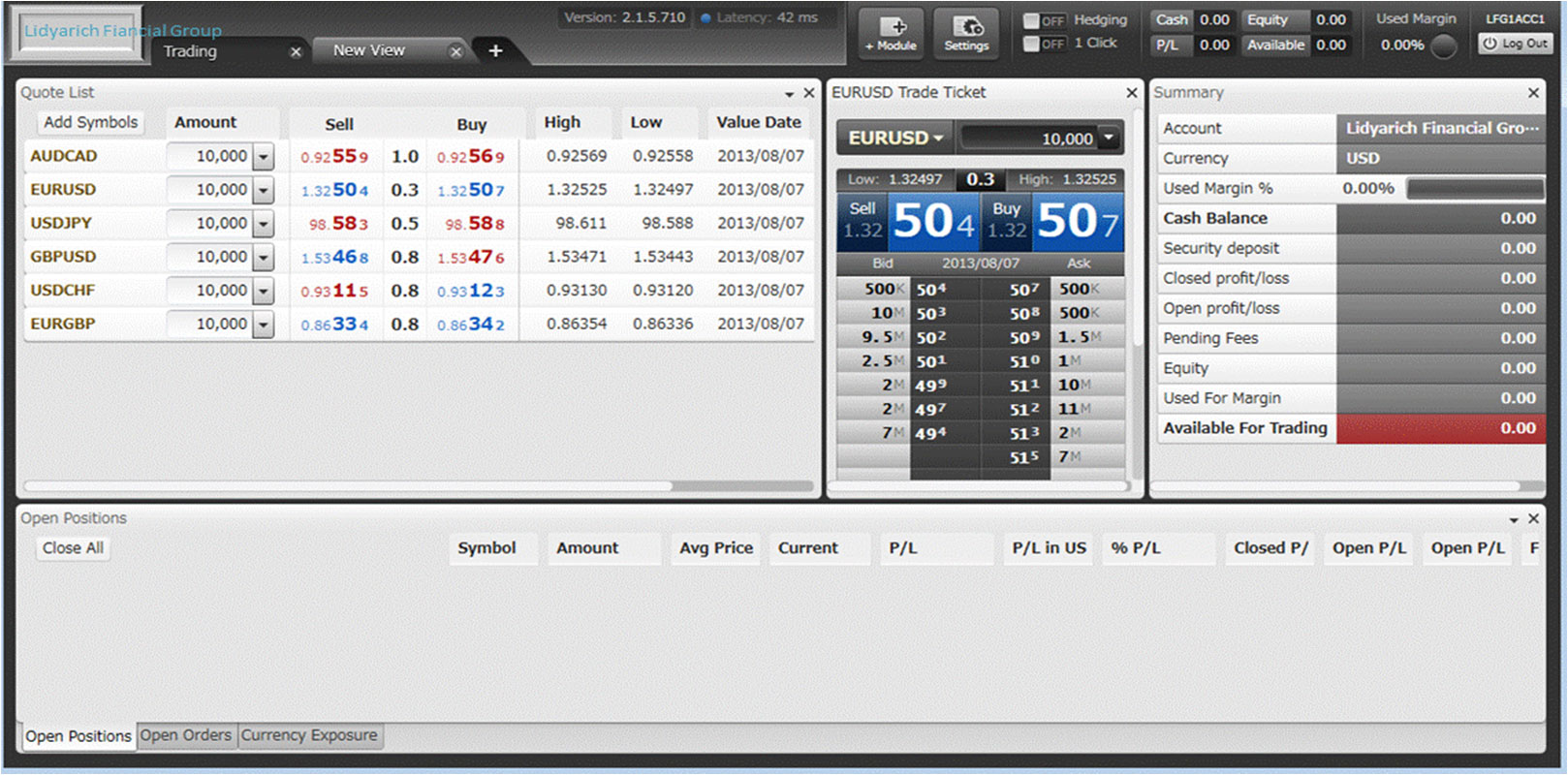Switch to the Open Orders tab
This screenshot has width=1568, height=775.
tap(186, 735)
